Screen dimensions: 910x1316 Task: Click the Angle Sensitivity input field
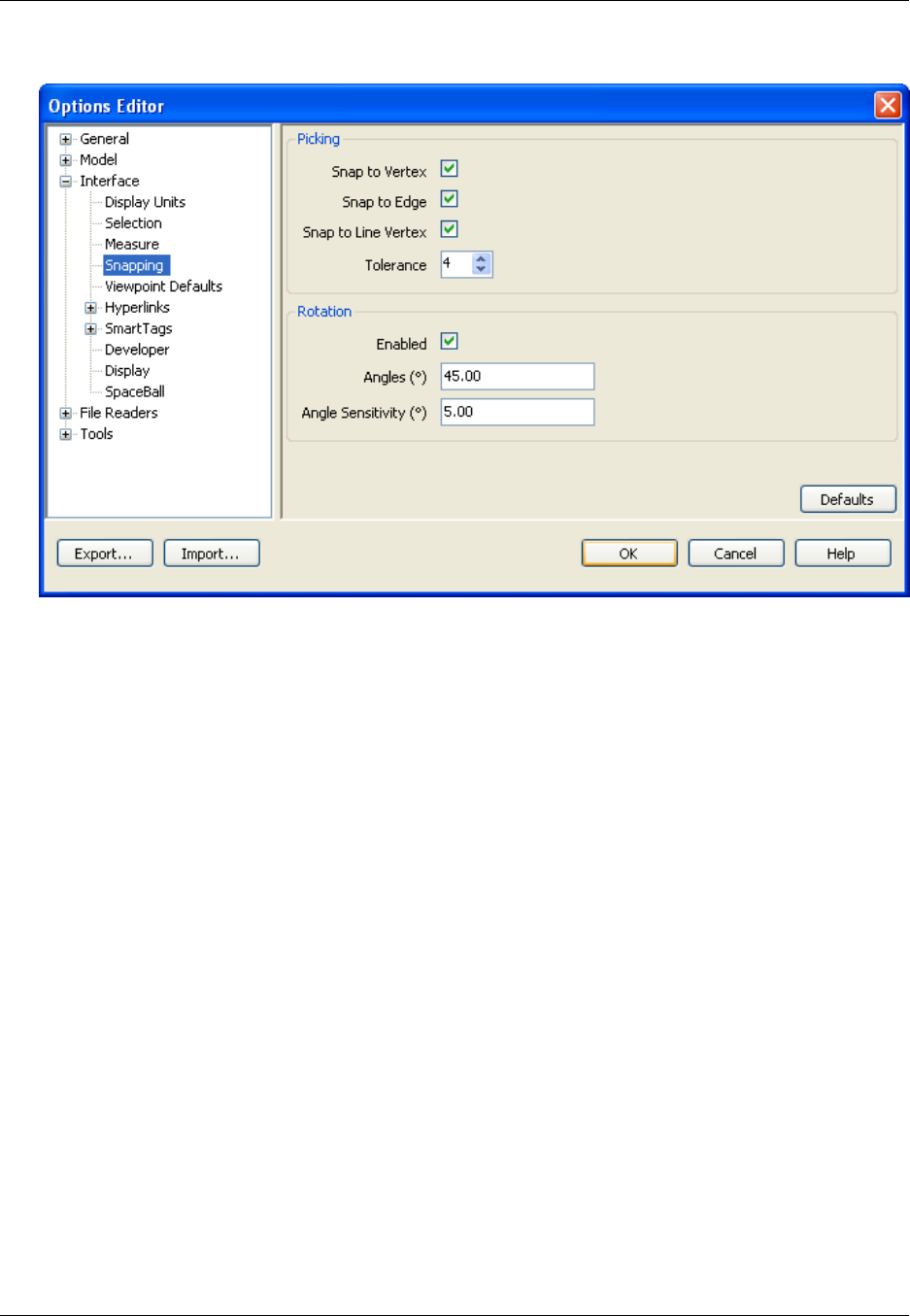(518, 412)
